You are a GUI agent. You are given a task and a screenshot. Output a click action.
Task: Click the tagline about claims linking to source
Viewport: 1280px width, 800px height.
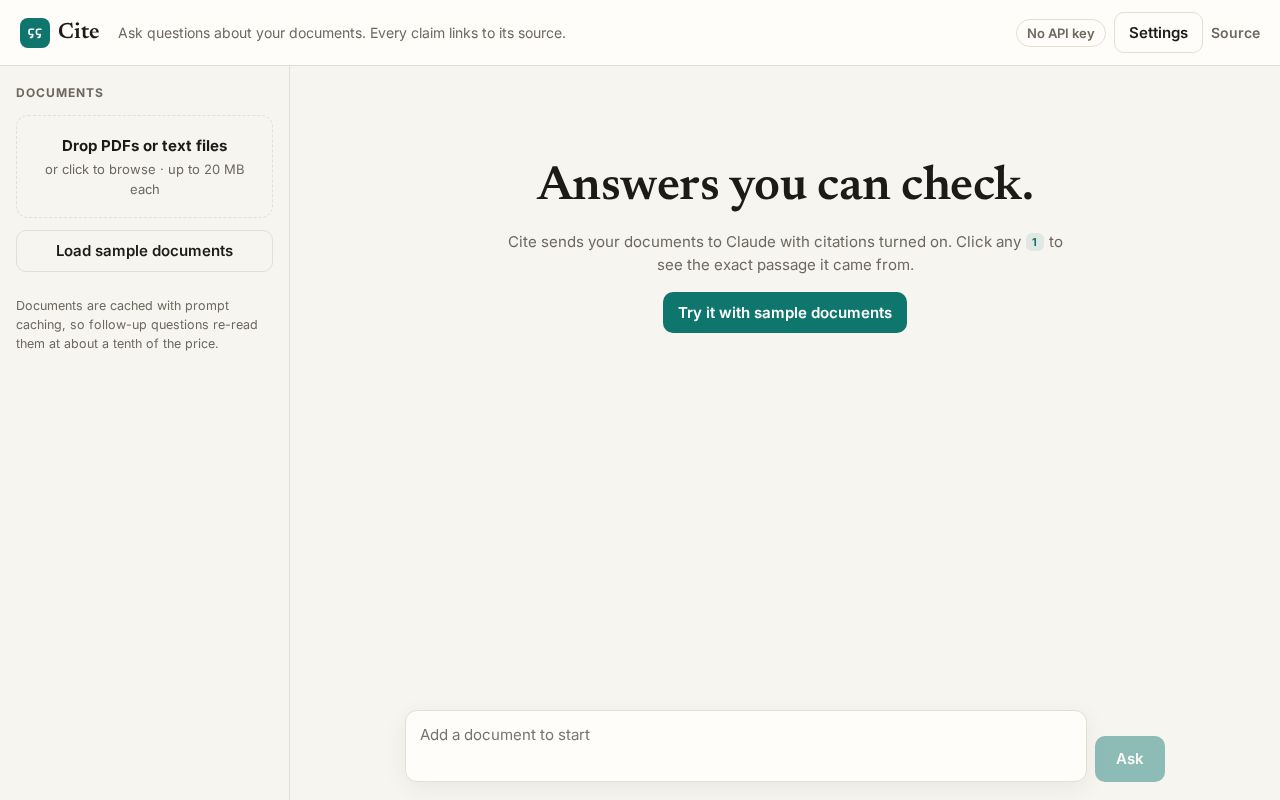pyautogui.click(x=342, y=33)
